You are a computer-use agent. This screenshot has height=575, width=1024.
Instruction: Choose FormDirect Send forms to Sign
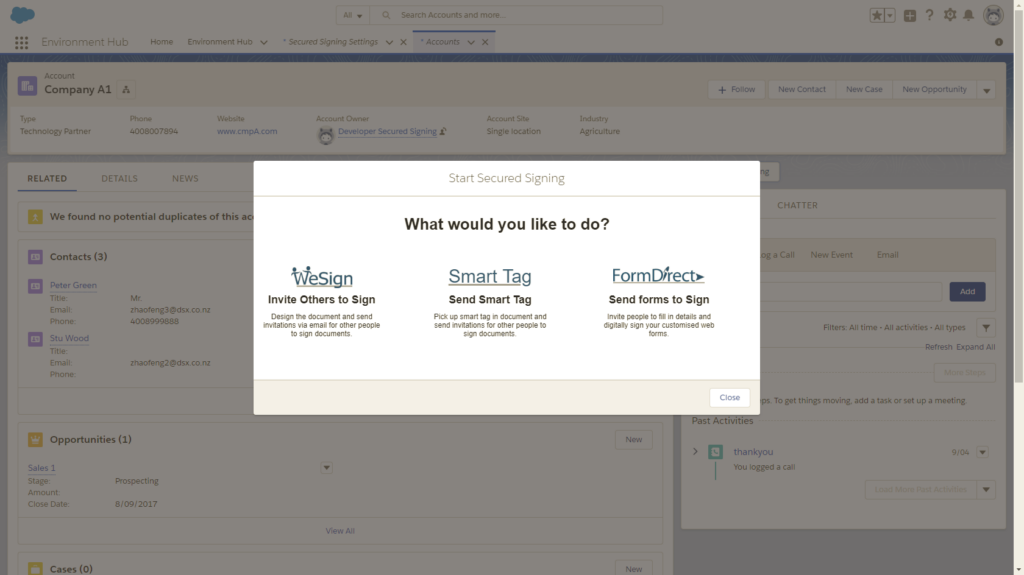pos(658,301)
